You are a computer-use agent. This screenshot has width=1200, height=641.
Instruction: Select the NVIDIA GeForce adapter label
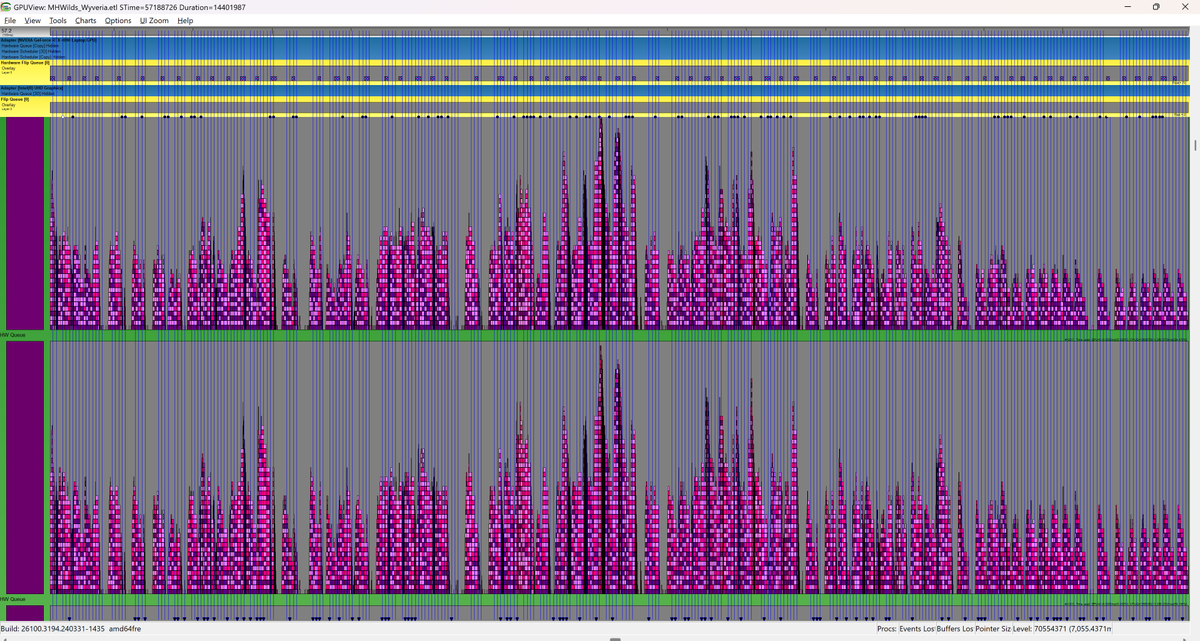click(50, 40)
